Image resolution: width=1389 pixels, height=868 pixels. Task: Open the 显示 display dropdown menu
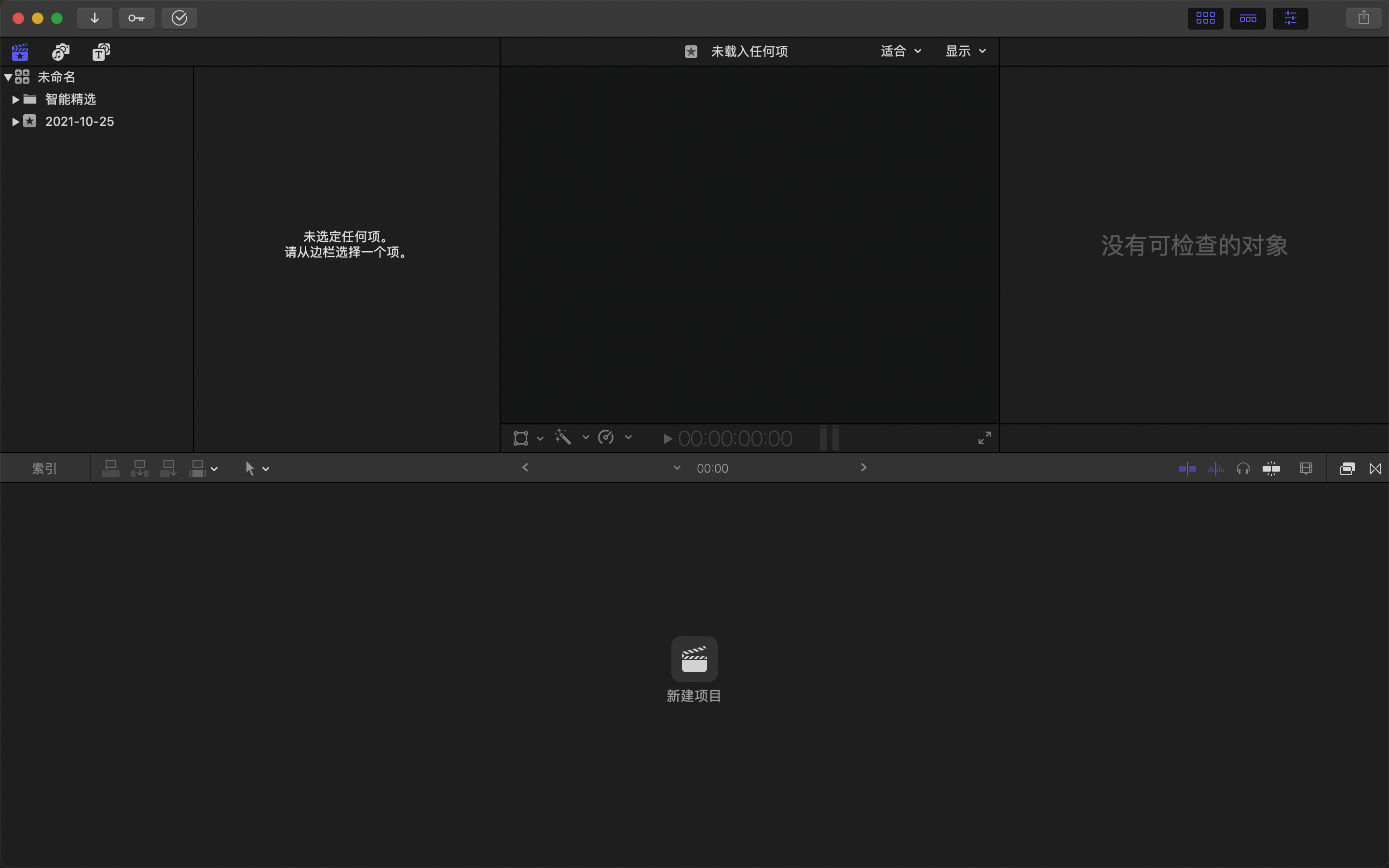(x=962, y=51)
